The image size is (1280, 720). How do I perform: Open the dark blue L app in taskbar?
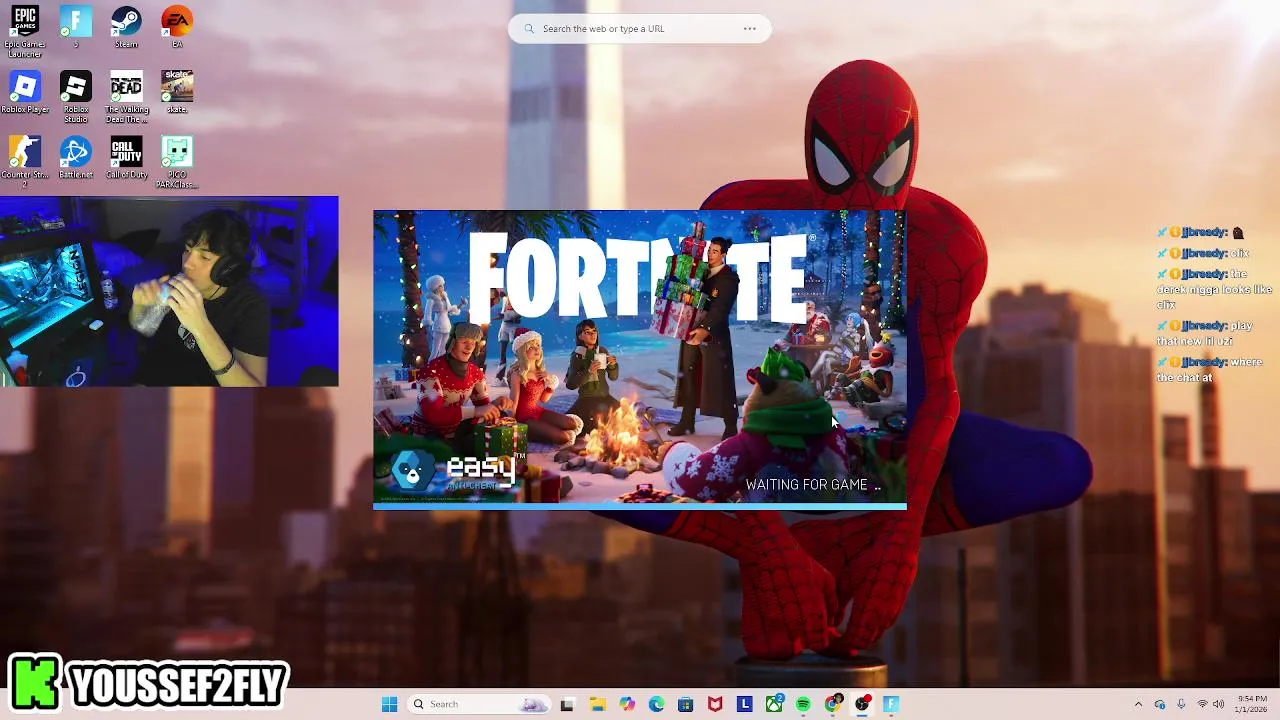pos(744,704)
